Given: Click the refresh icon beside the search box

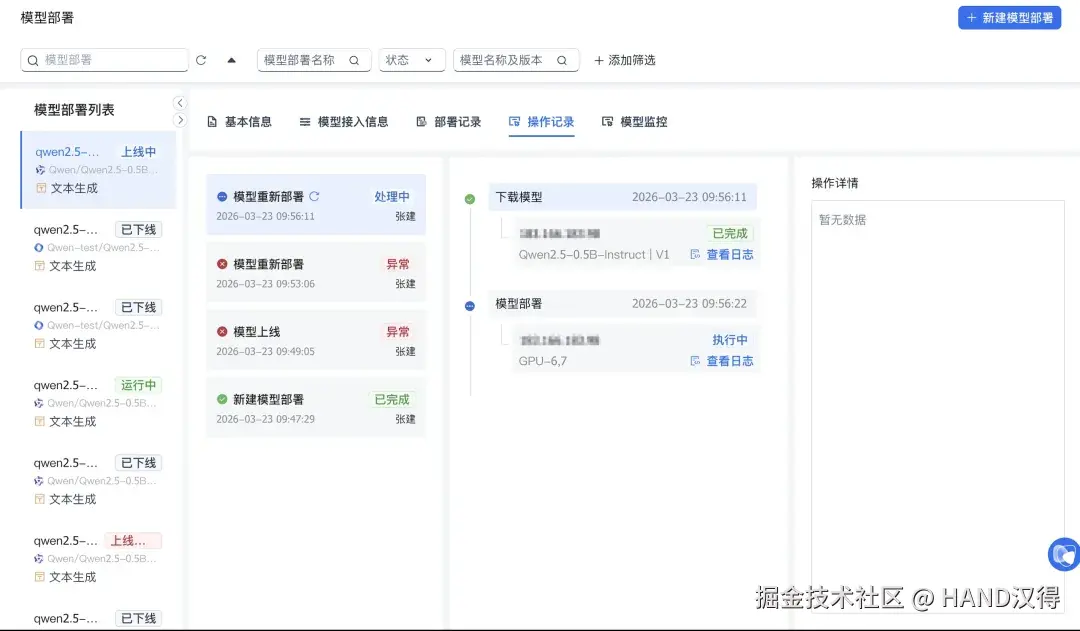Looking at the screenshot, I should pyautogui.click(x=201, y=60).
